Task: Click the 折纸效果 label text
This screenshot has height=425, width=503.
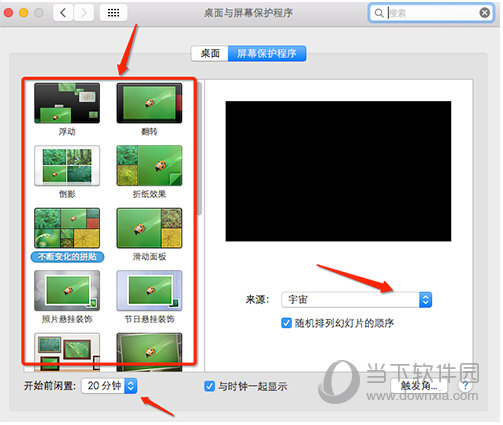Action: pos(149,194)
